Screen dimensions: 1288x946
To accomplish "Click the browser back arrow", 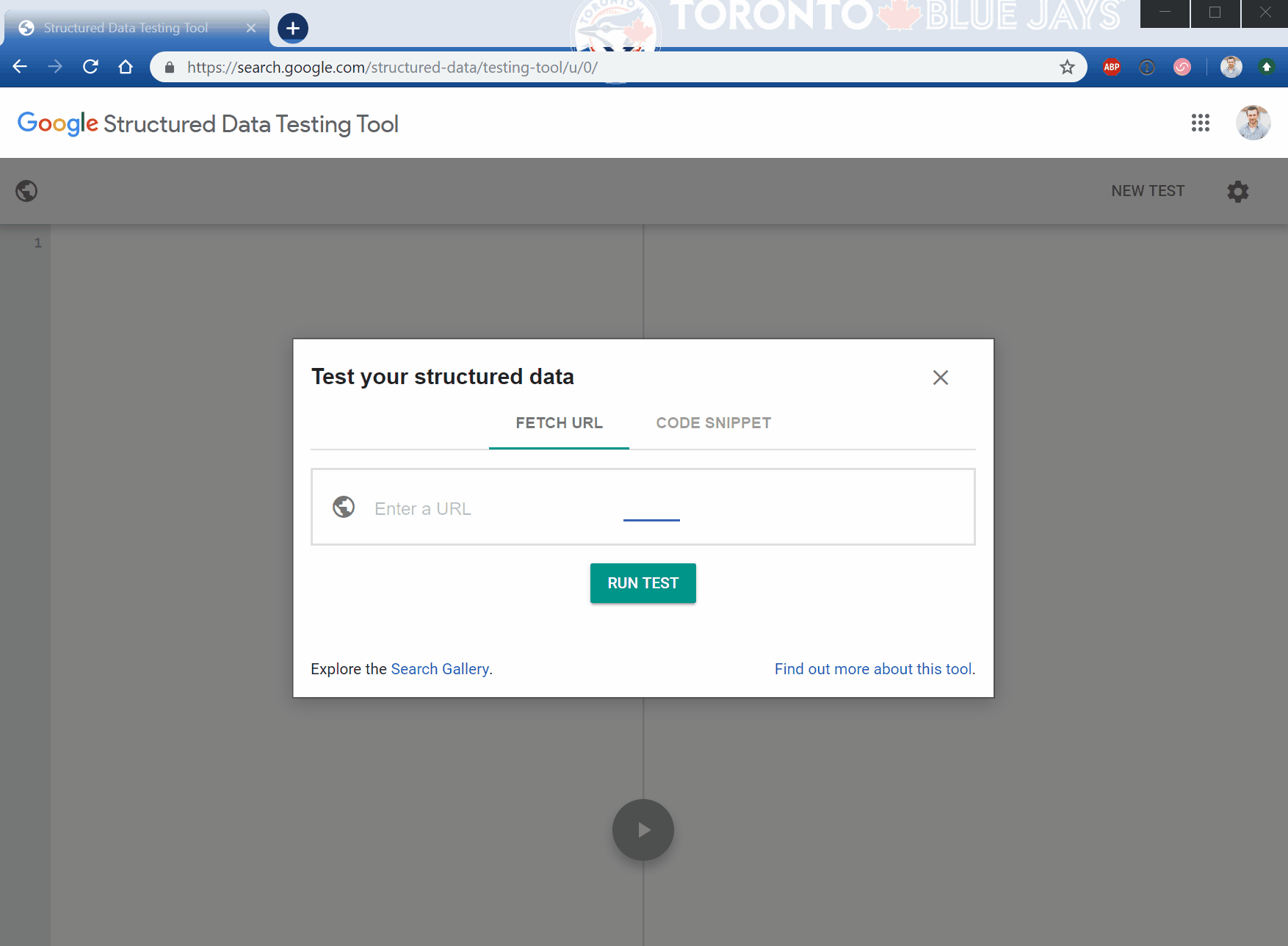I will click(20, 67).
